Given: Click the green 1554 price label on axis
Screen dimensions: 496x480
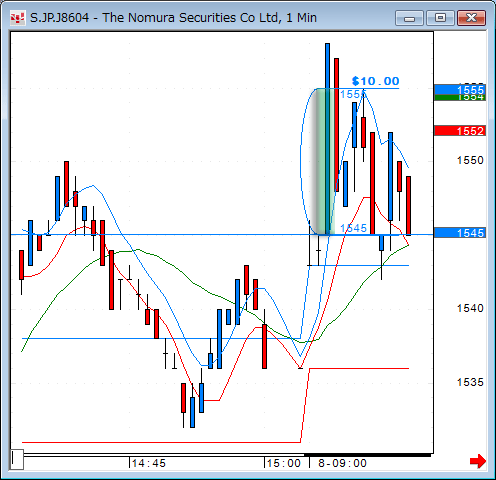Looking at the screenshot, I should click(x=460, y=98).
